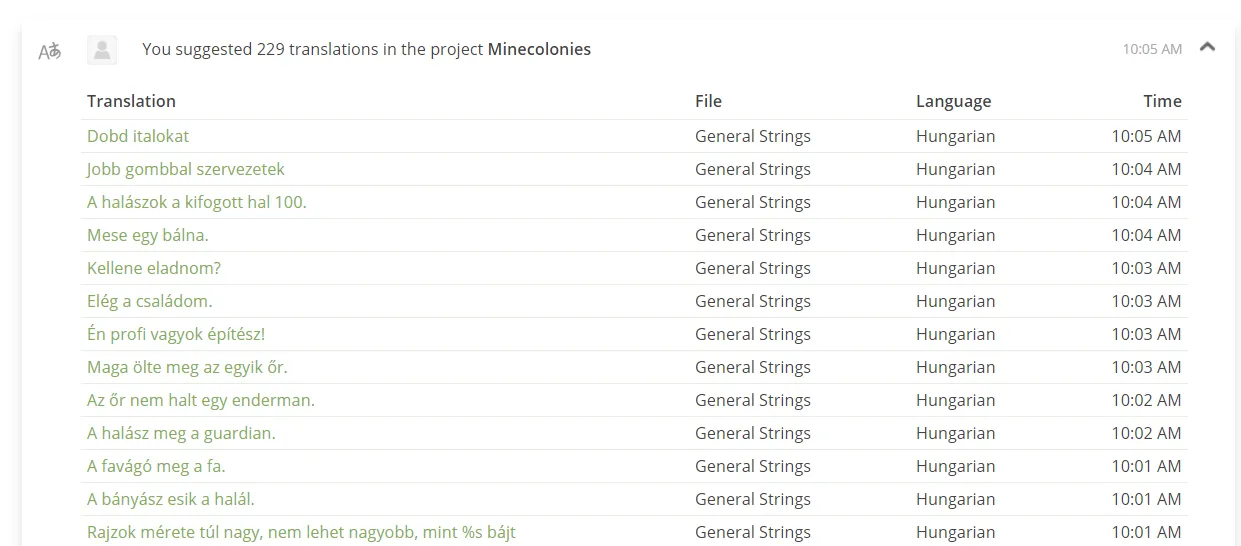Open 'Az őr nem halt egy enderman.'
1241x546 pixels.
point(201,400)
